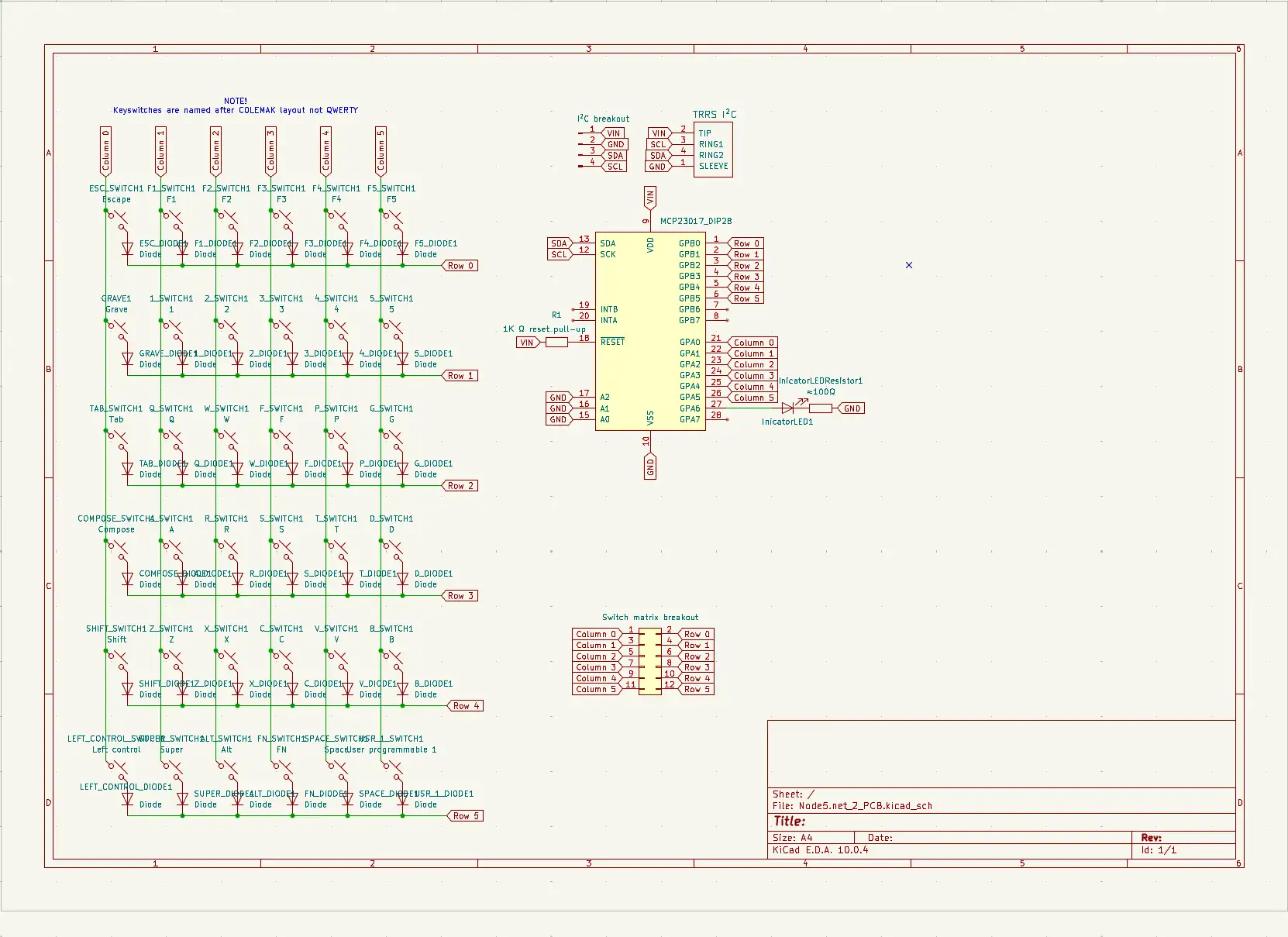Viewport: 1288px width, 937px height.
Task: Select Row 0 label in Switch matrix breakout
Action: click(696, 634)
